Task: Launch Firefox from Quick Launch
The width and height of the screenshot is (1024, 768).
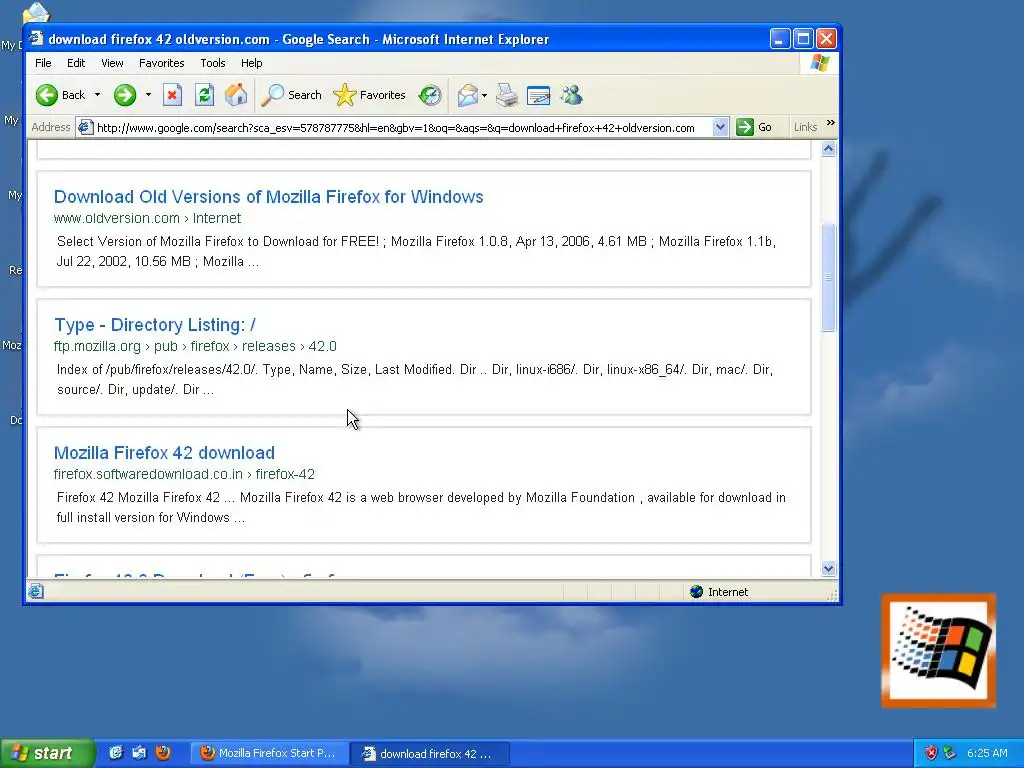Action: [x=163, y=753]
